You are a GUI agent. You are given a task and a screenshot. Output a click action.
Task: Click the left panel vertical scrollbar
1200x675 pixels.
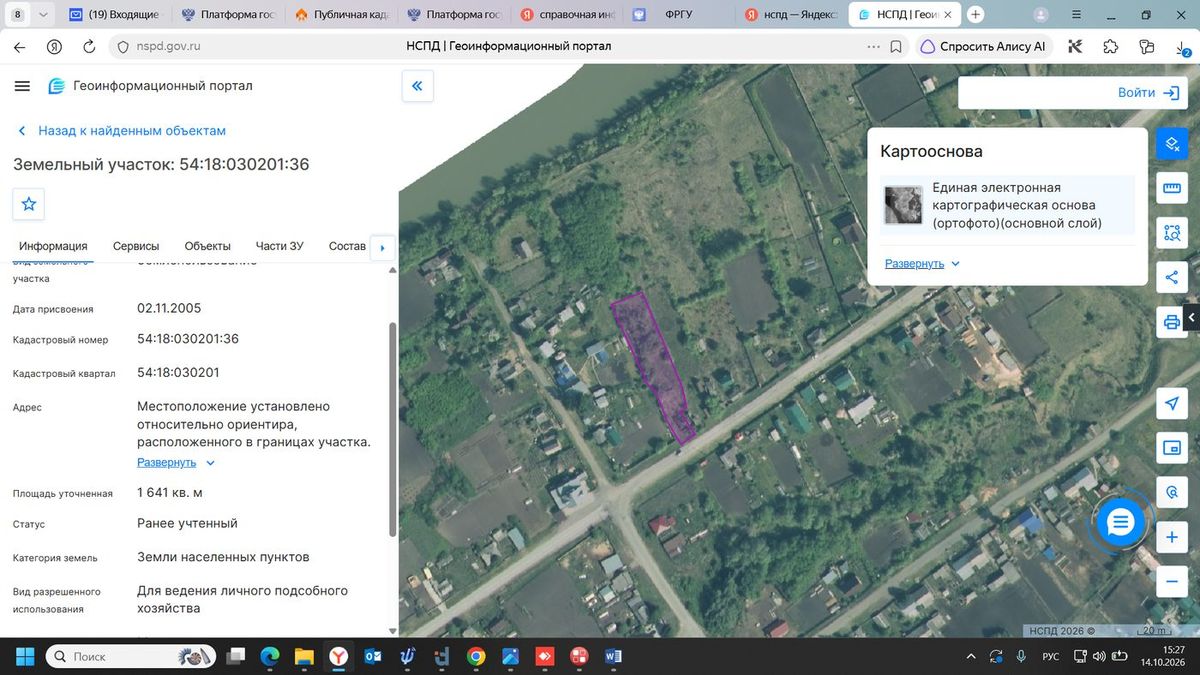(x=392, y=430)
